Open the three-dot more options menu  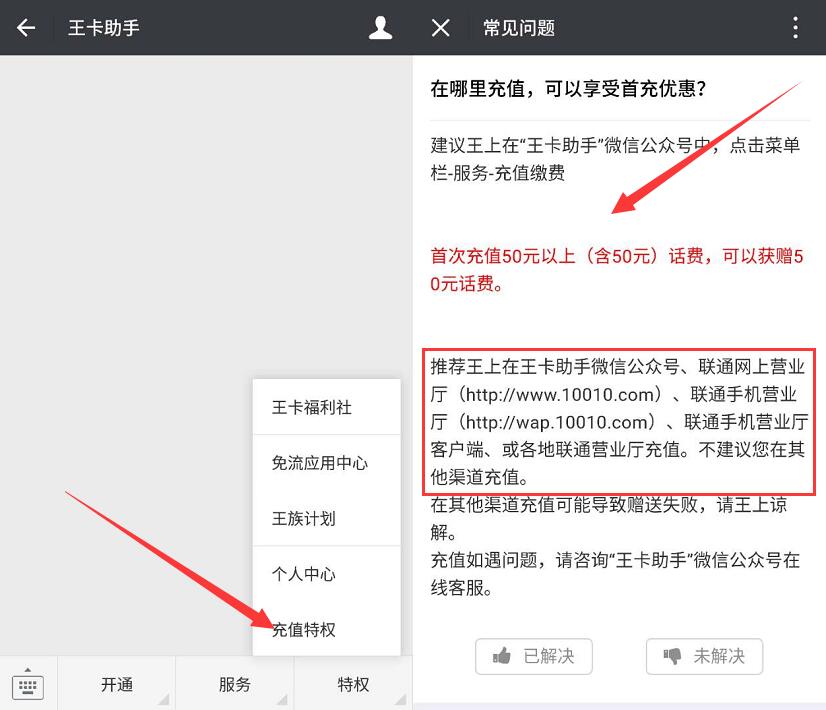pyautogui.click(x=795, y=27)
